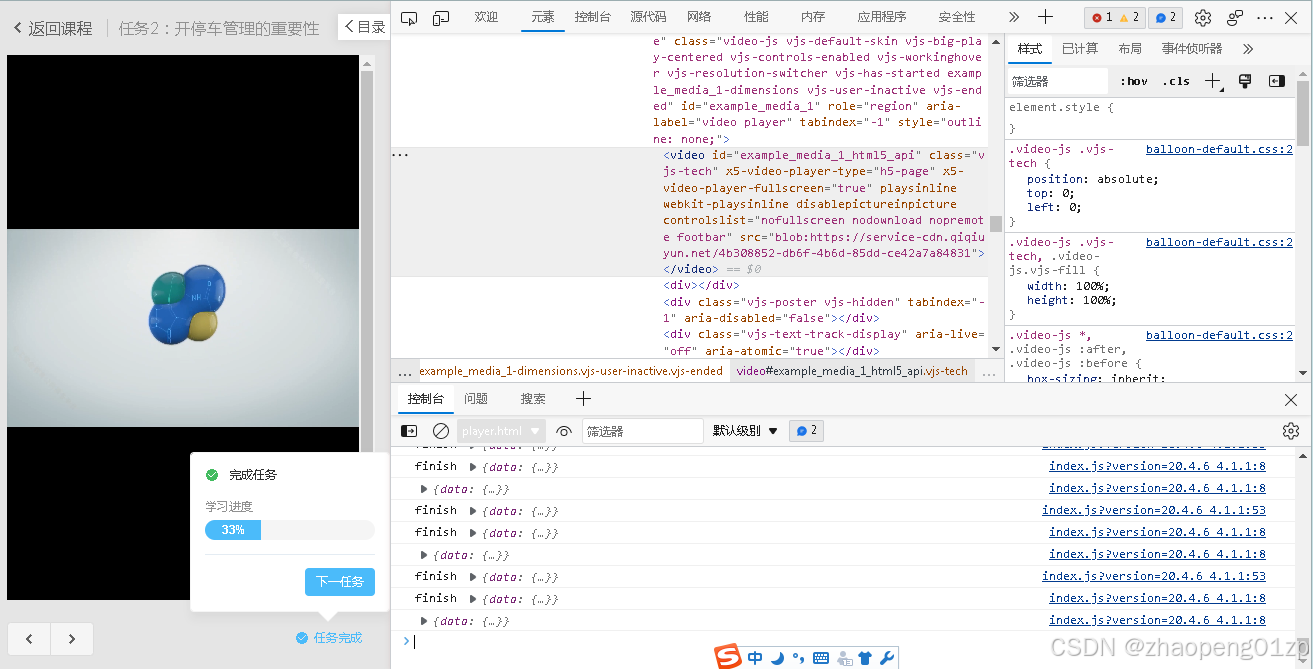Switch to the 控制台 tab in top bar
This screenshot has height=669, width=1313.
pyautogui.click(x=594, y=17)
